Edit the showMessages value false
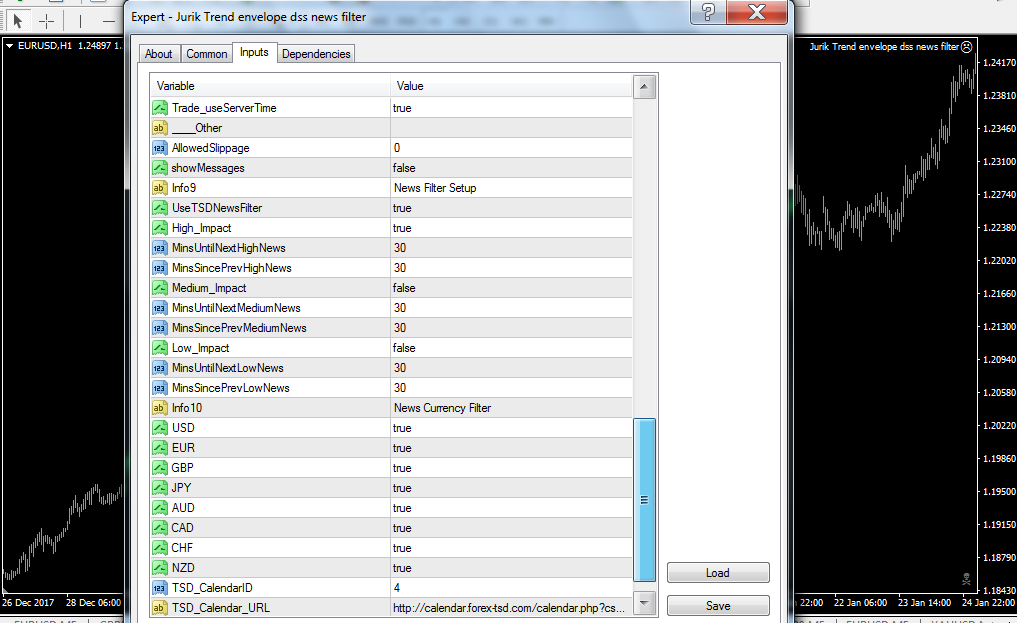Screen dimensions: 1017x623 tap(511, 168)
